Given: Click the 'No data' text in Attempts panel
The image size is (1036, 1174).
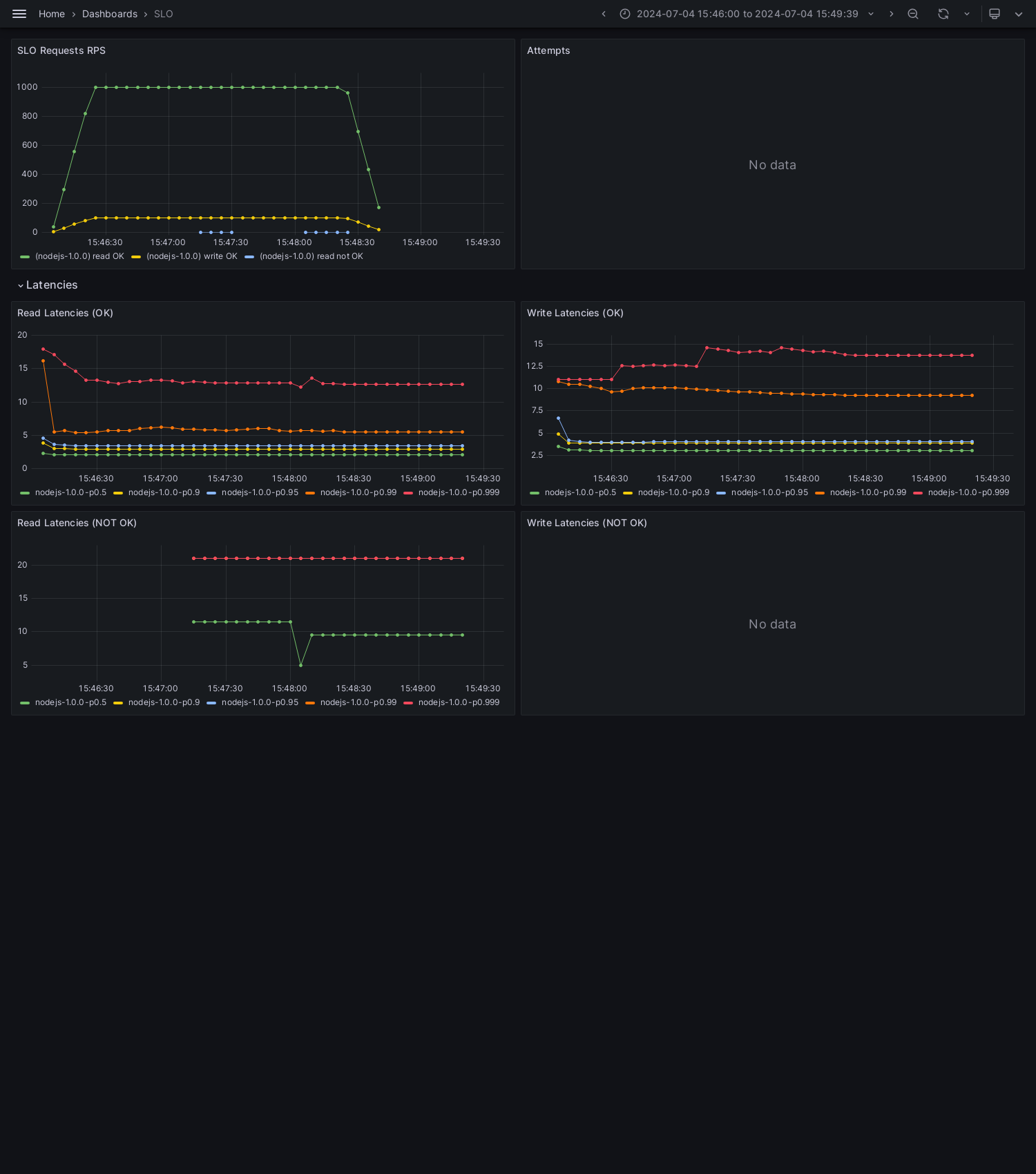Looking at the screenshot, I should (x=772, y=165).
